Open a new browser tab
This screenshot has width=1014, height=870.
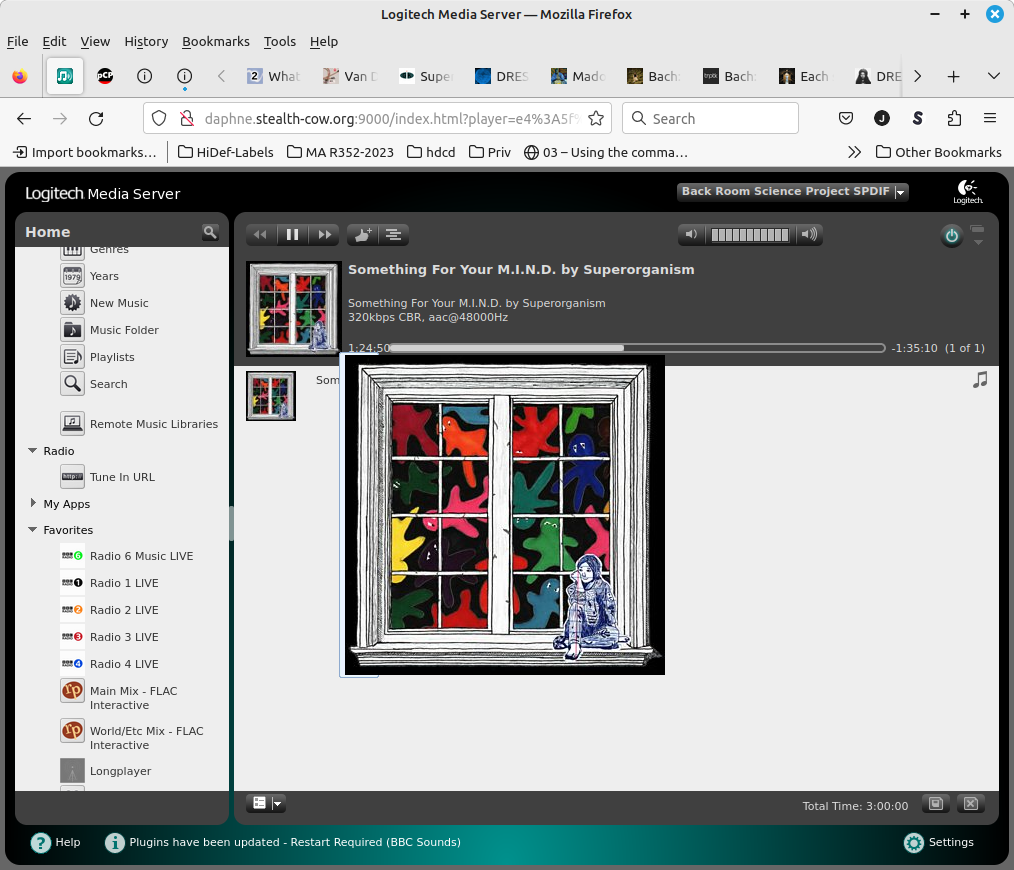point(953,76)
